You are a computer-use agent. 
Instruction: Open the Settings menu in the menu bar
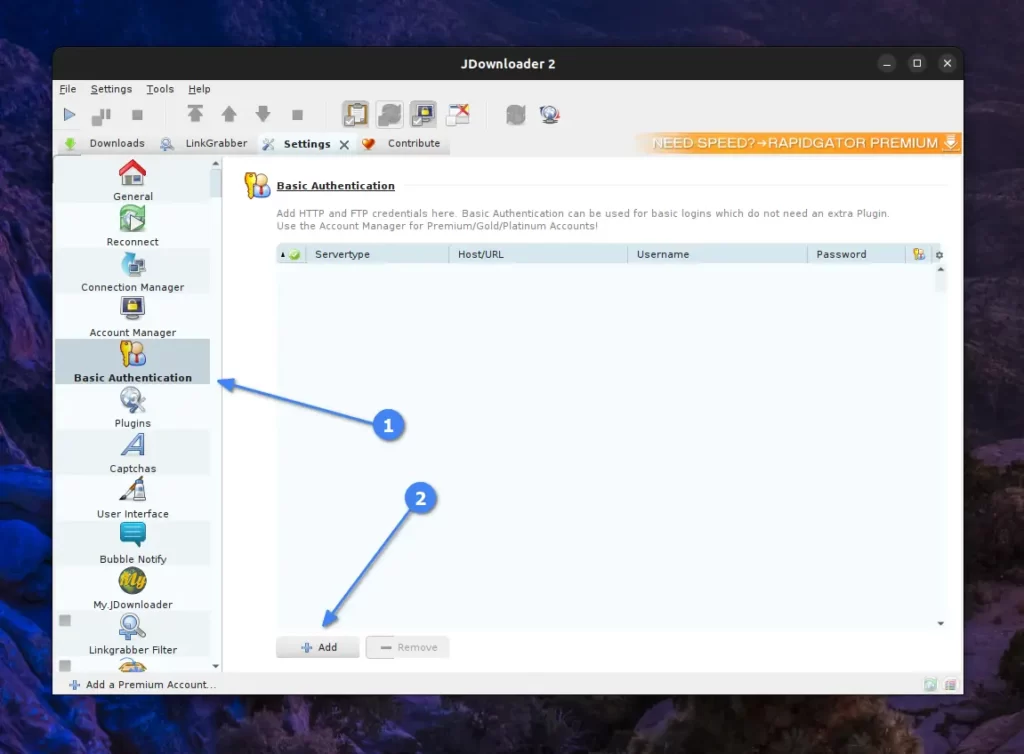point(111,89)
